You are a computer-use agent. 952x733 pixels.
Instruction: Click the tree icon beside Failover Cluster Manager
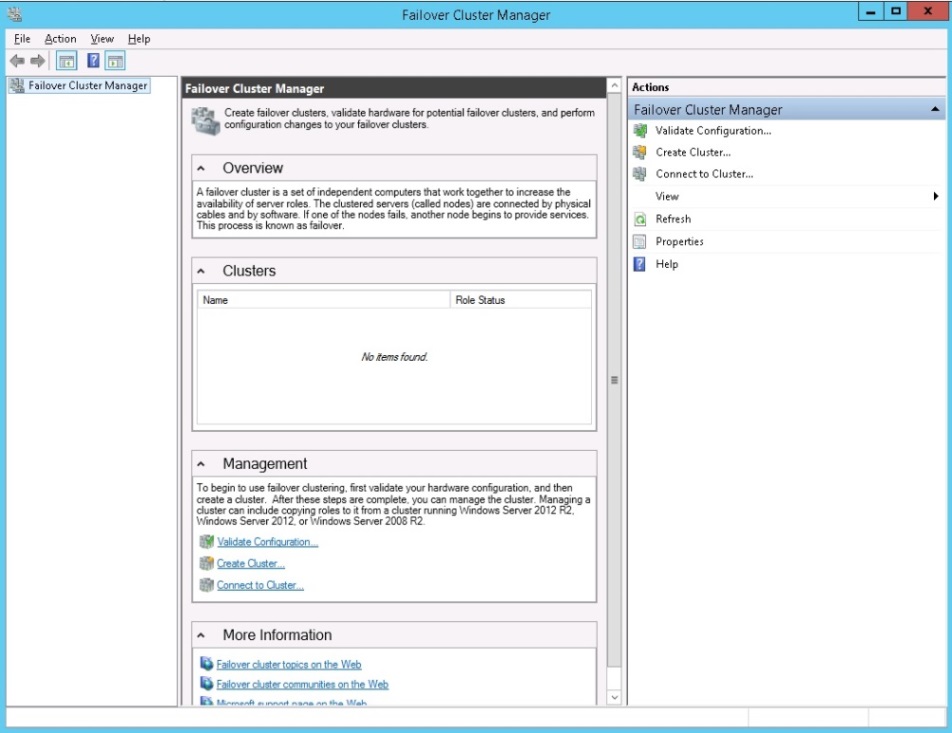[x=17, y=86]
